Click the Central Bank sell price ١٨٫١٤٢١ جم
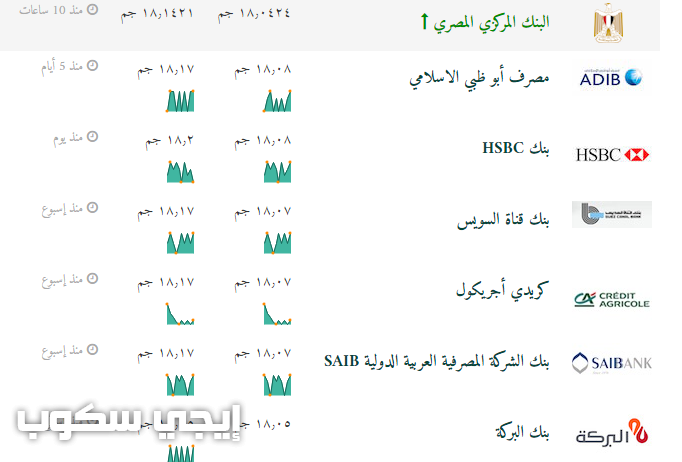682x462 pixels. [157, 13]
